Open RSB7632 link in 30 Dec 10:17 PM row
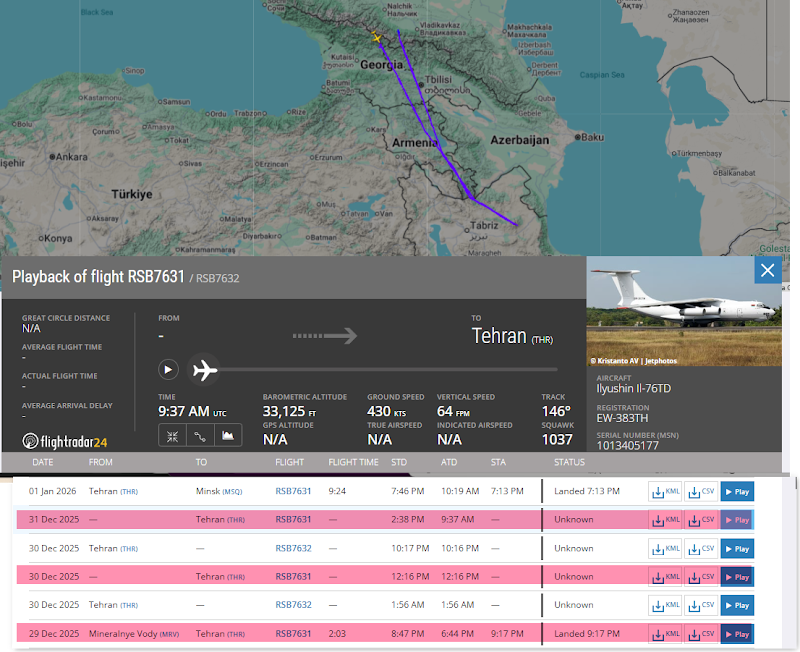This screenshot has height=652, width=800. click(x=293, y=548)
